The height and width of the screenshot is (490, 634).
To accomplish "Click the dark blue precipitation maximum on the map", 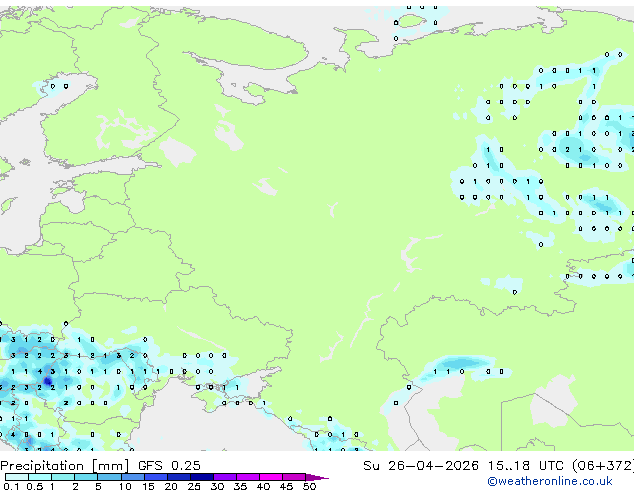I will tap(48, 381).
